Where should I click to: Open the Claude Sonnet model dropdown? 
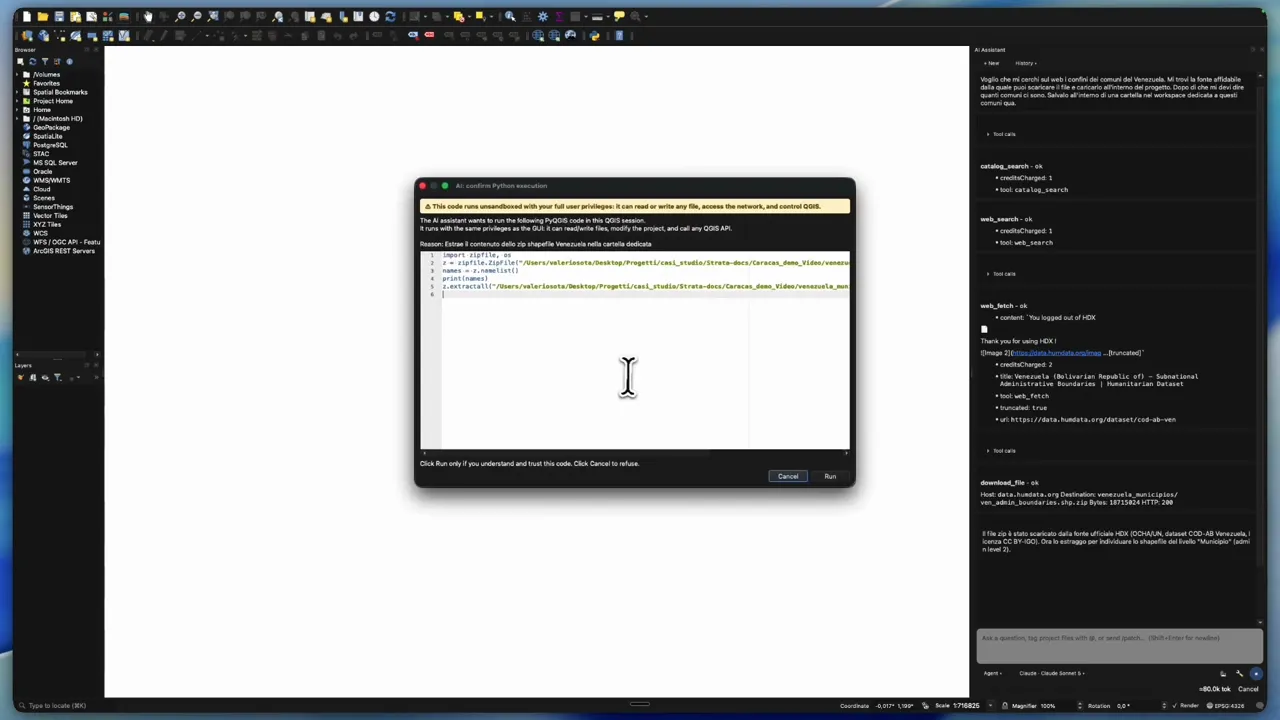pos(1052,673)
